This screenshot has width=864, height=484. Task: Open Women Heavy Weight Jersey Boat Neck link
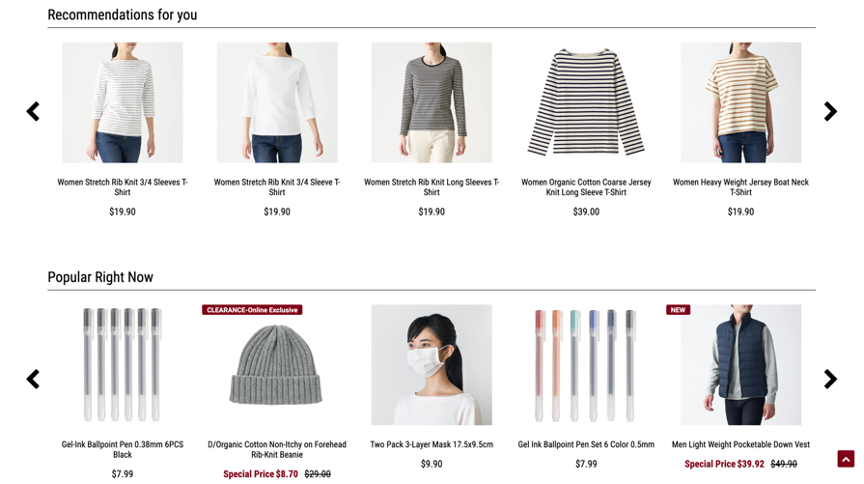741,187
